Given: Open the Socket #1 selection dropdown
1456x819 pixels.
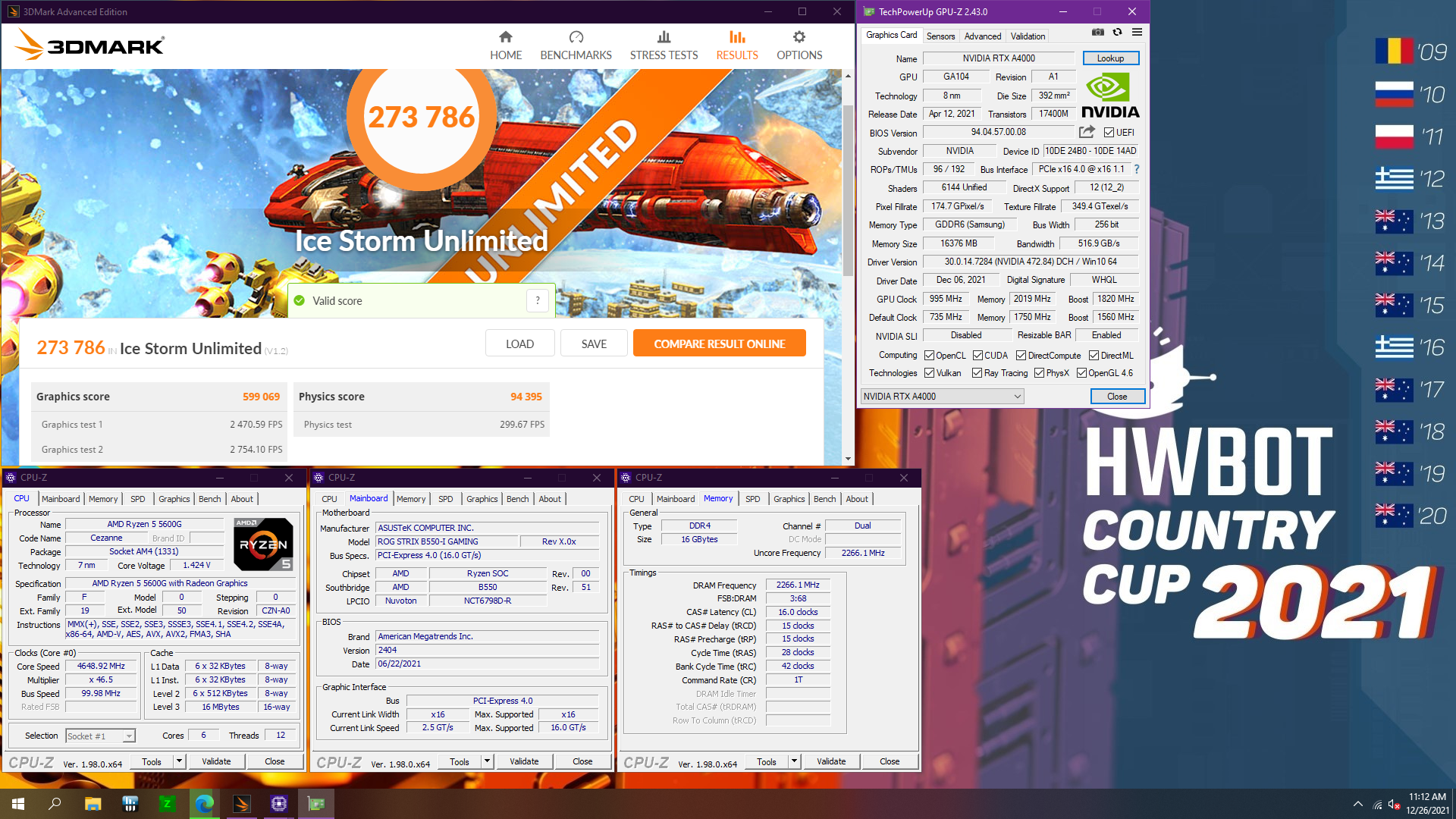Looking at the screenshot, I should point(100,736).
